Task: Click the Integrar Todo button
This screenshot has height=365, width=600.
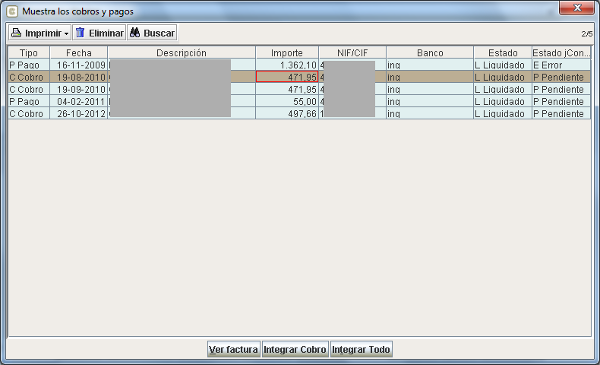Action: tap(361, 349)
